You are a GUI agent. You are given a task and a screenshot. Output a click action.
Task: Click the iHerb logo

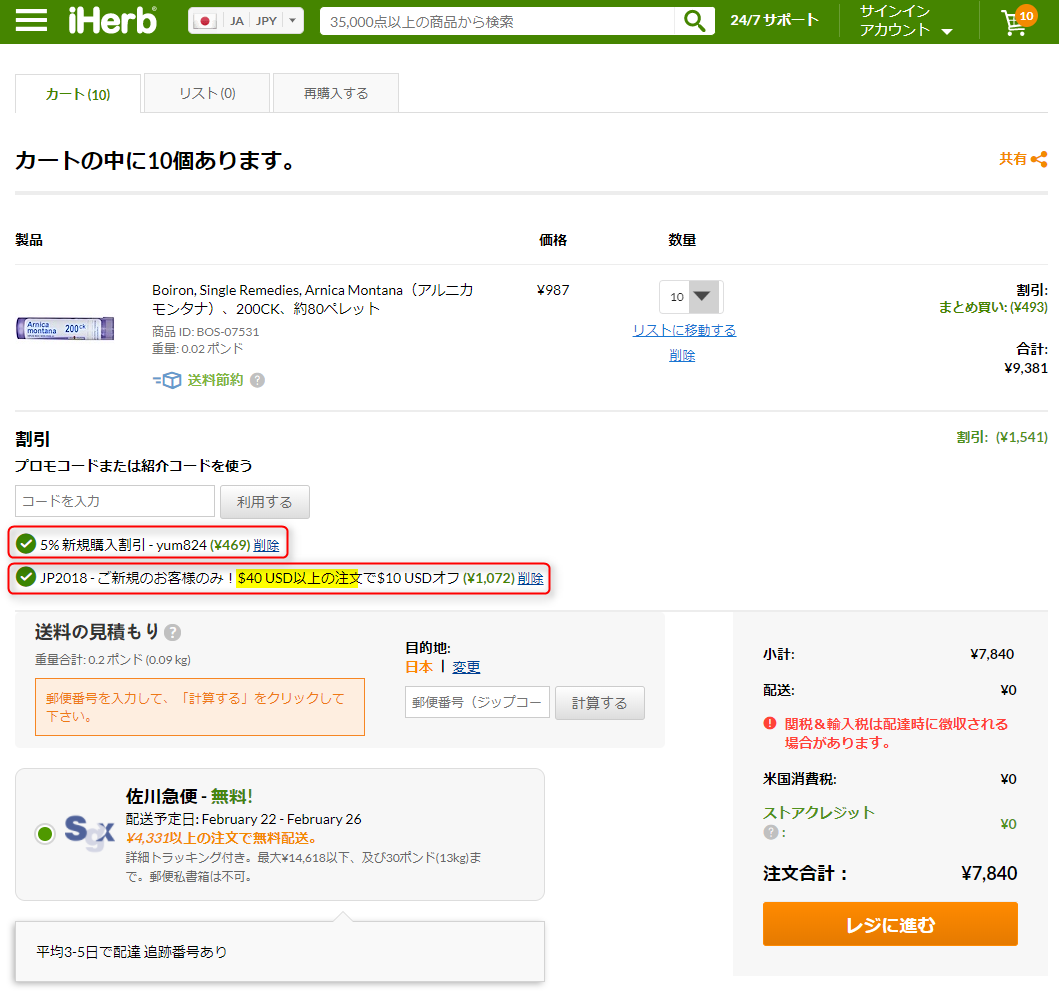(112, 20)
